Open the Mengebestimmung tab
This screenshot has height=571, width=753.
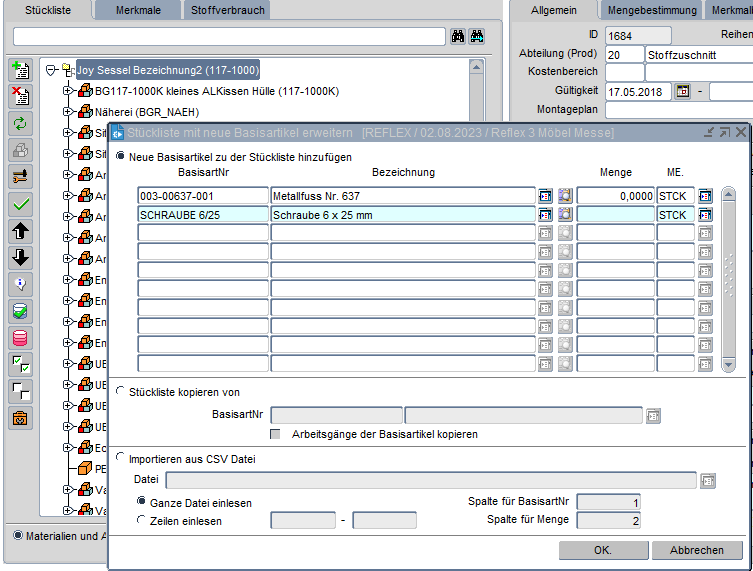pos(654,10)
